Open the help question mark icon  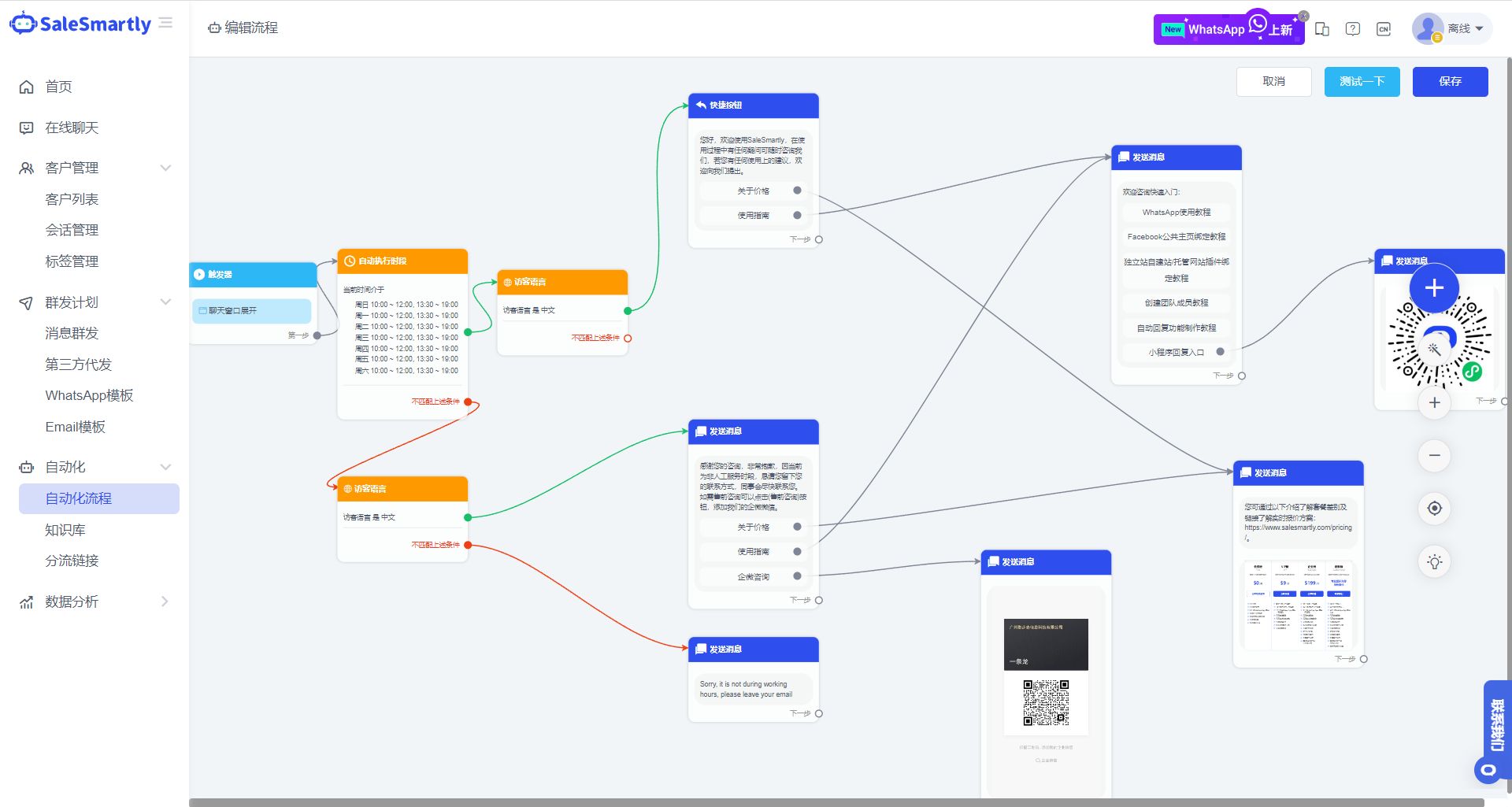(1353, 29)
